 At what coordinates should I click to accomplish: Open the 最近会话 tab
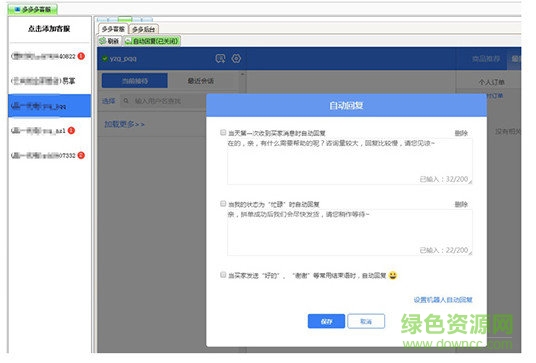pyautogui.click(x=201, y=81)
